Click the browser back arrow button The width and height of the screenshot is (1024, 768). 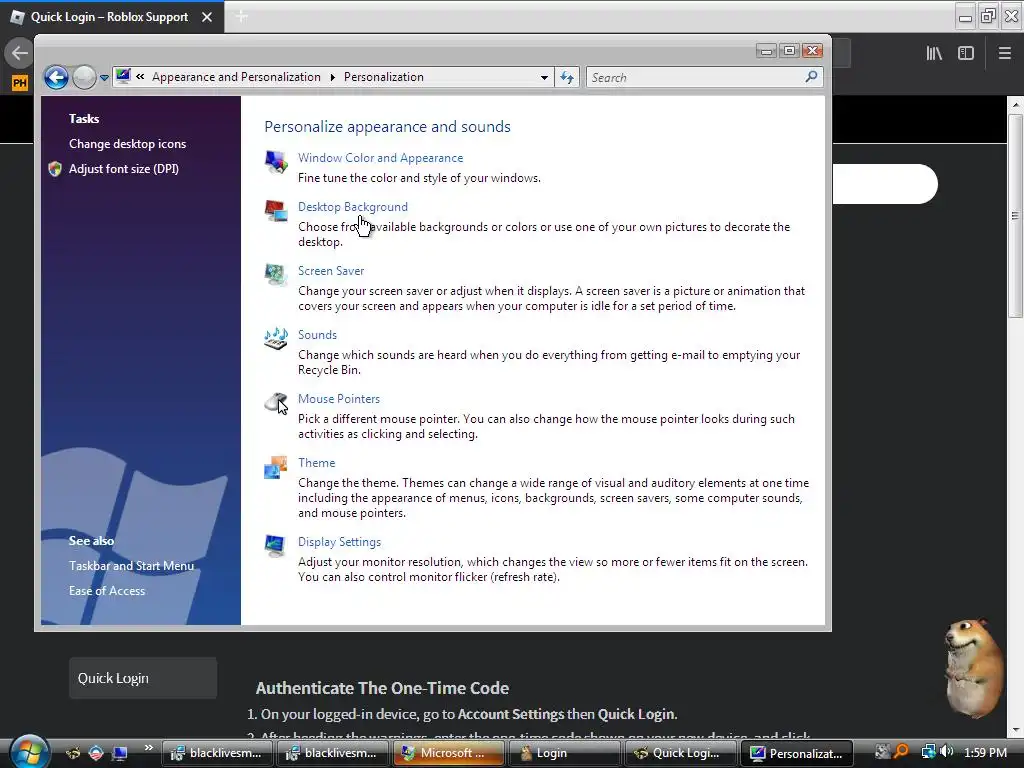click(x=19, y=53)
